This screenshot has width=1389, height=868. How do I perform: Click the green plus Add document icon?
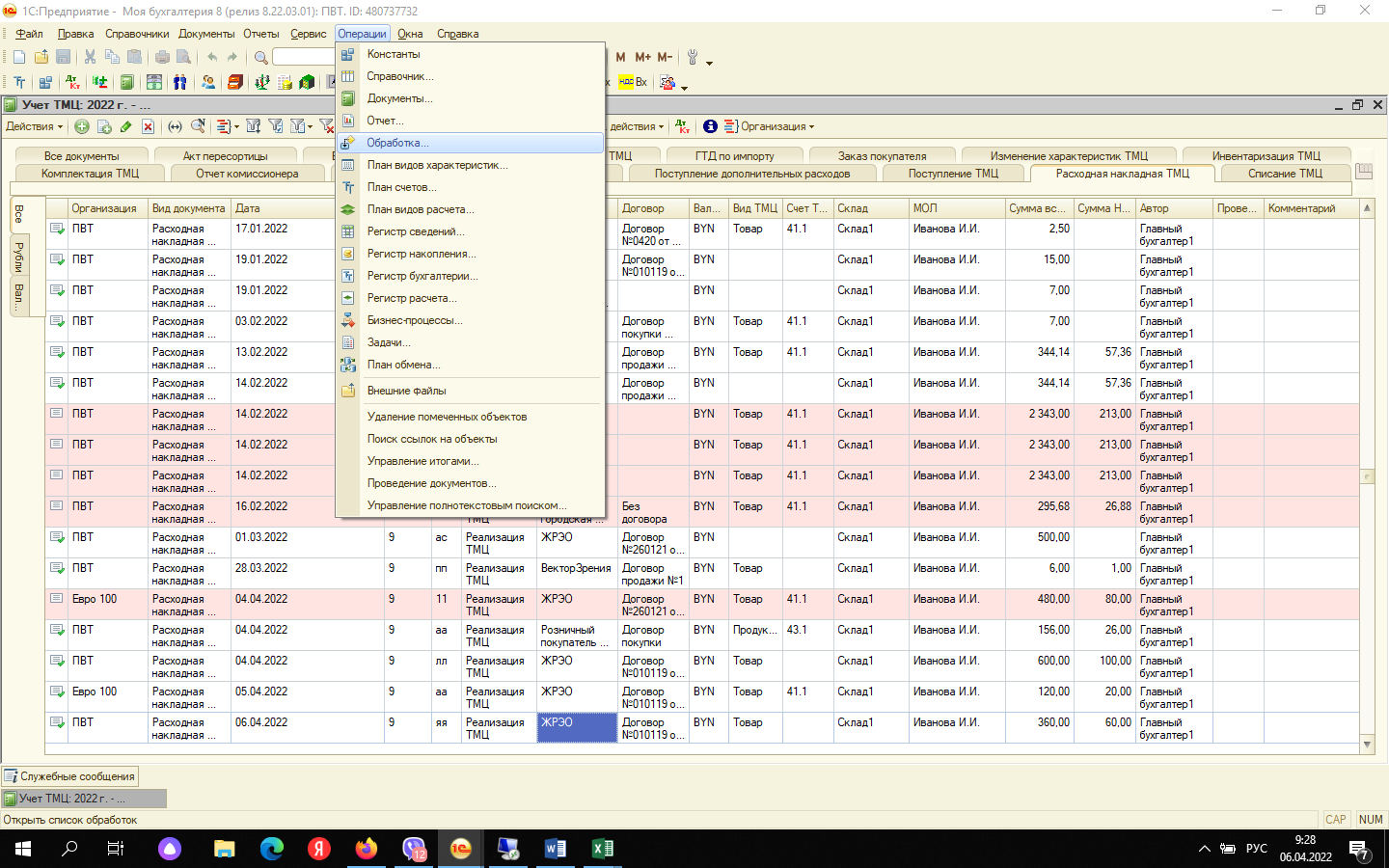(x=82, y=126)
